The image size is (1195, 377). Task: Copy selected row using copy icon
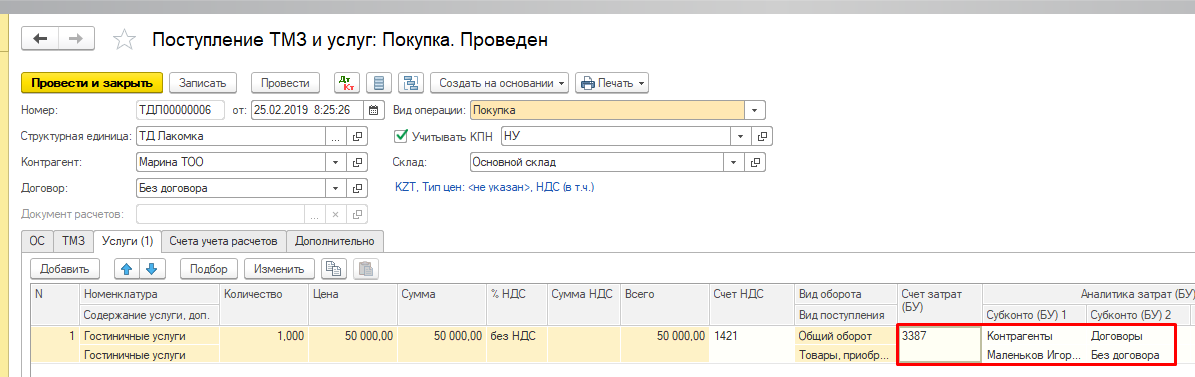coord(334,268)
